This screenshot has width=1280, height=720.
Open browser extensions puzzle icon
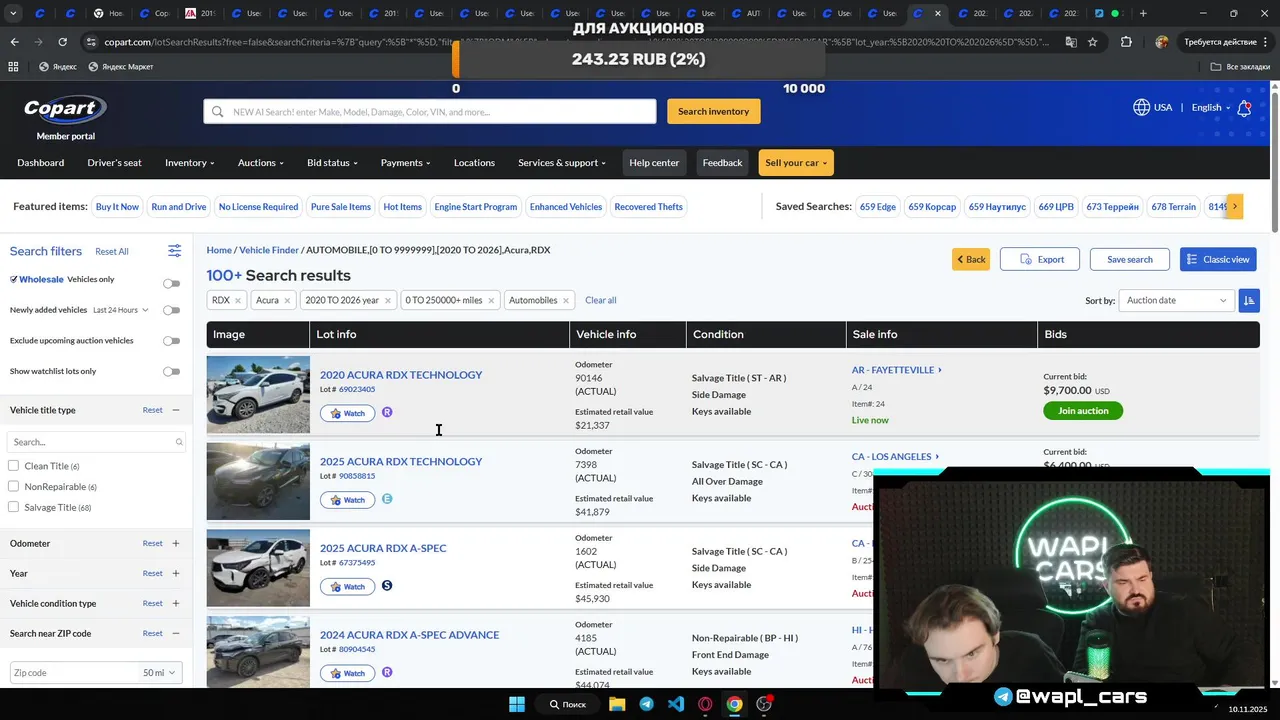1126,42
